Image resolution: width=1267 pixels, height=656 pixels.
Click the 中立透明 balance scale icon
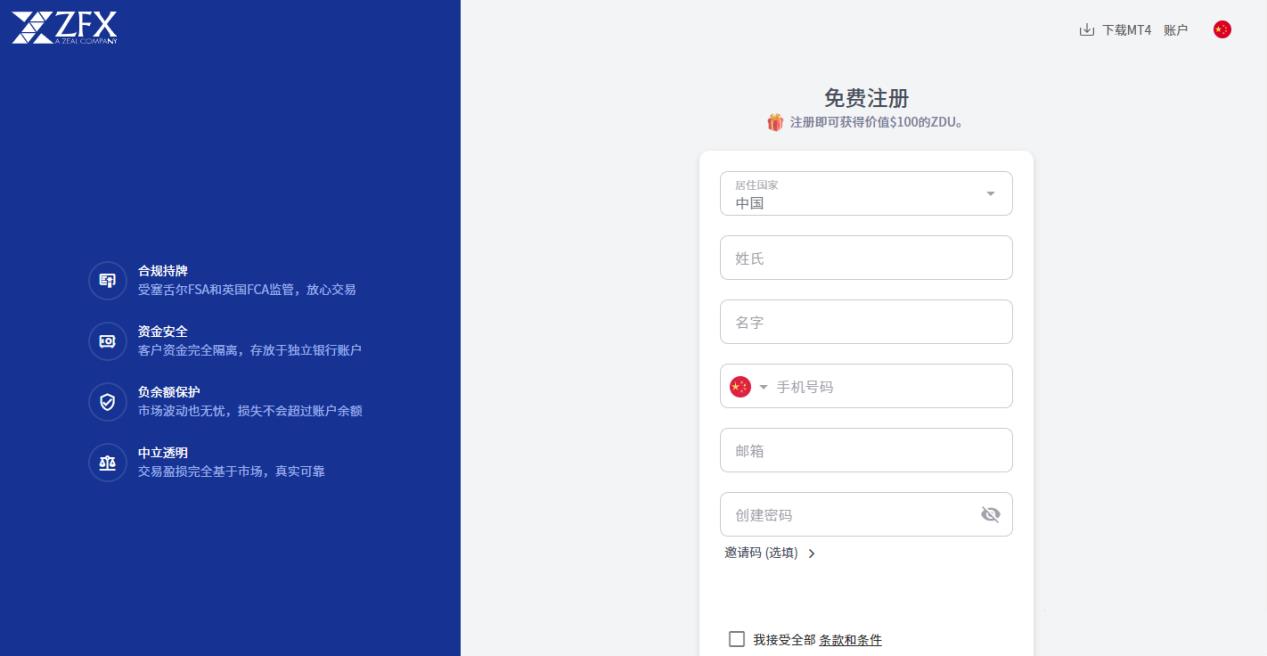(x=107, y=462)
